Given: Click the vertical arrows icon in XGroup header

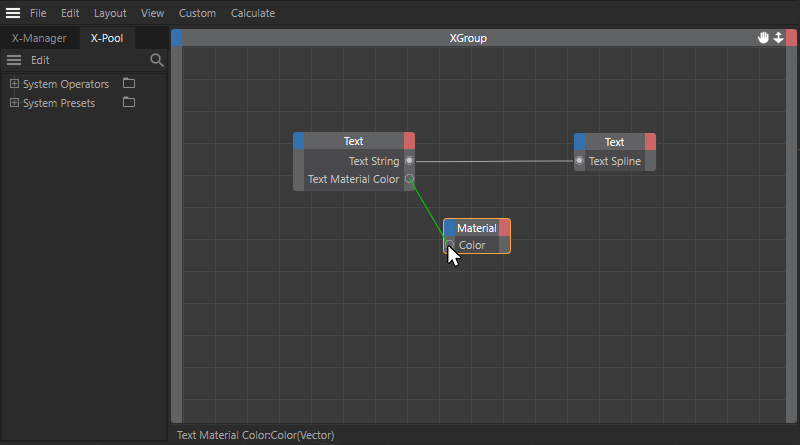Looking at the screenshot, I should coord(778,38).
